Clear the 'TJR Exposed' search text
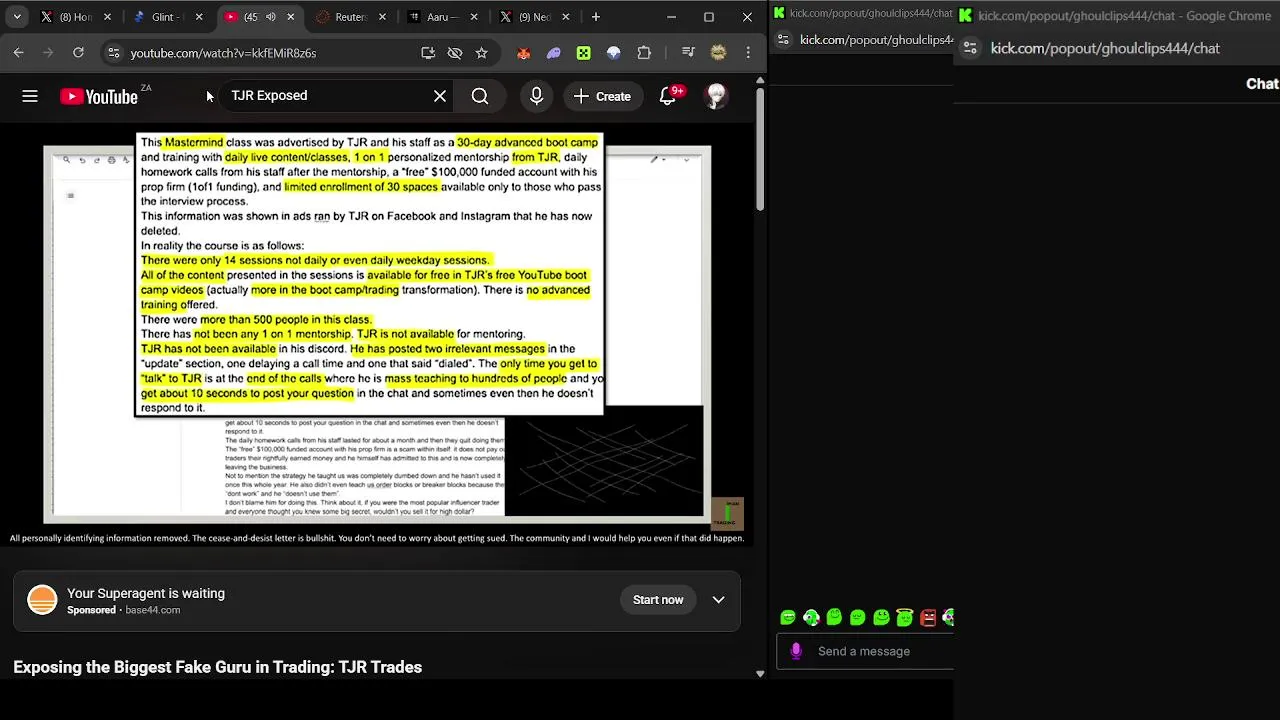Screen dimensions: 1280x720 [x=440, y=96]
